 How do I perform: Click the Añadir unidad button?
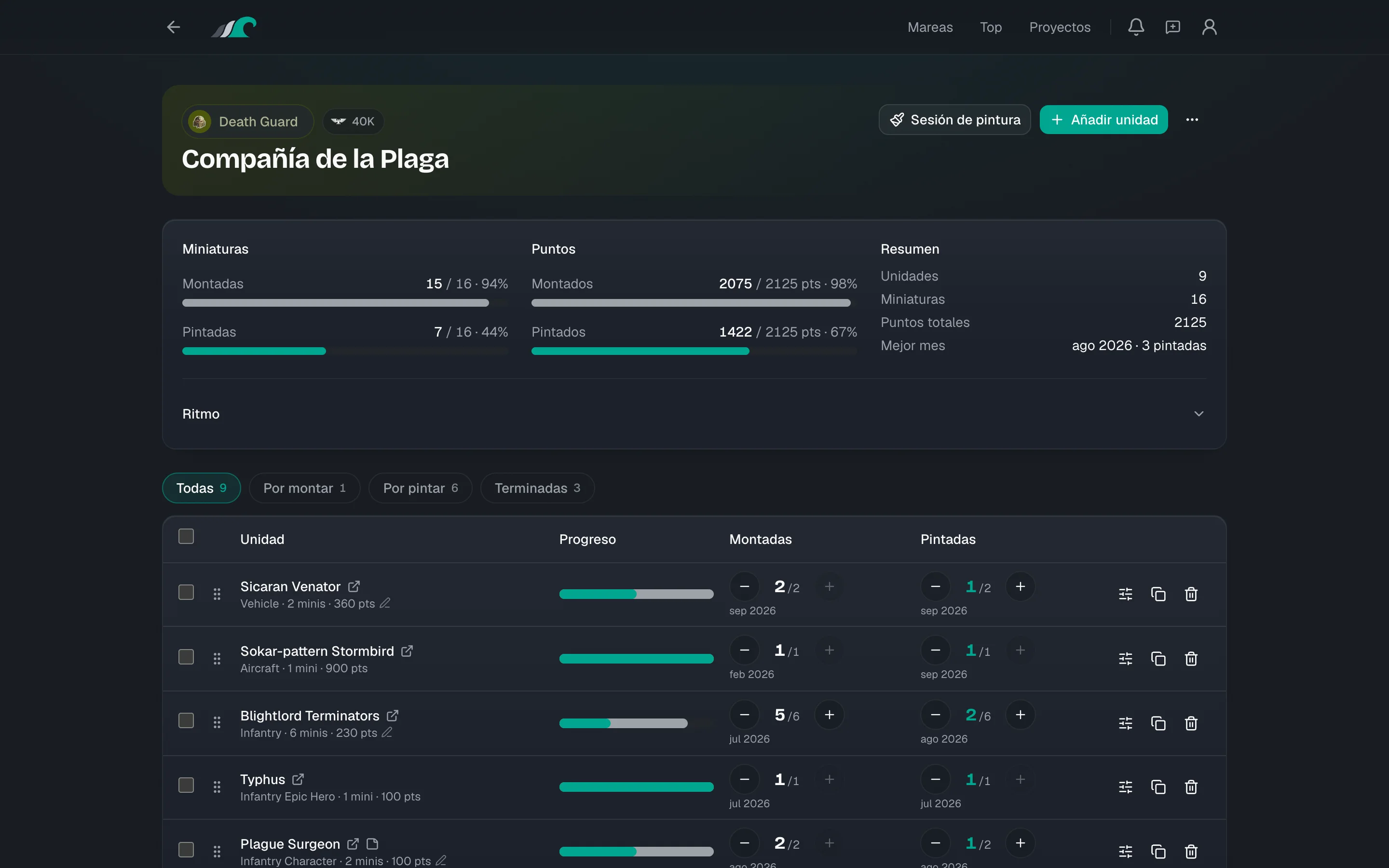tap(1103, 120)
